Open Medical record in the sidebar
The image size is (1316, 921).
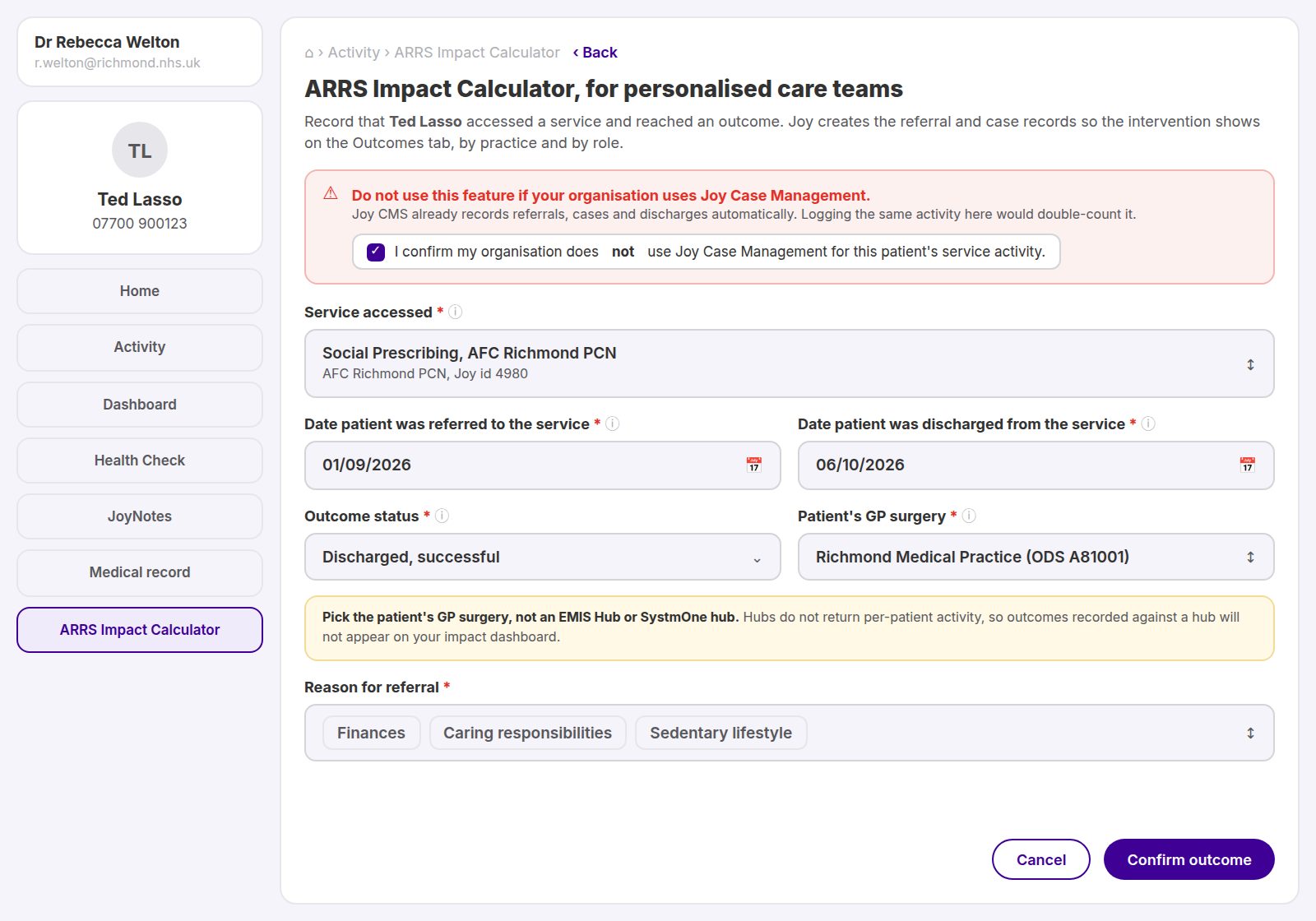[x=140, y=572]
